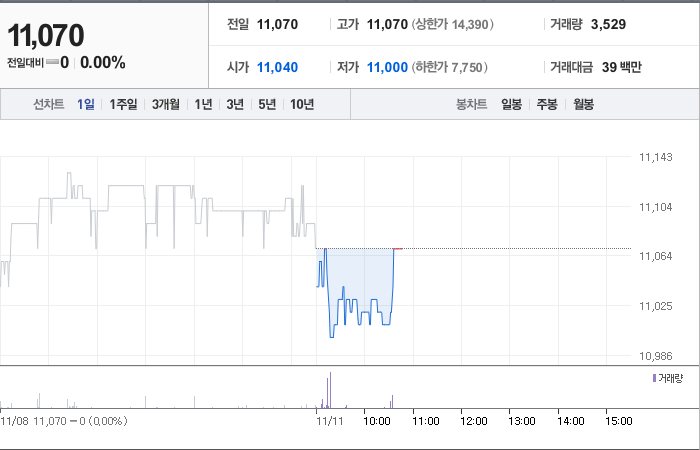
Task: Click the 전일 value 11,070
Action: tap(277, 24)
